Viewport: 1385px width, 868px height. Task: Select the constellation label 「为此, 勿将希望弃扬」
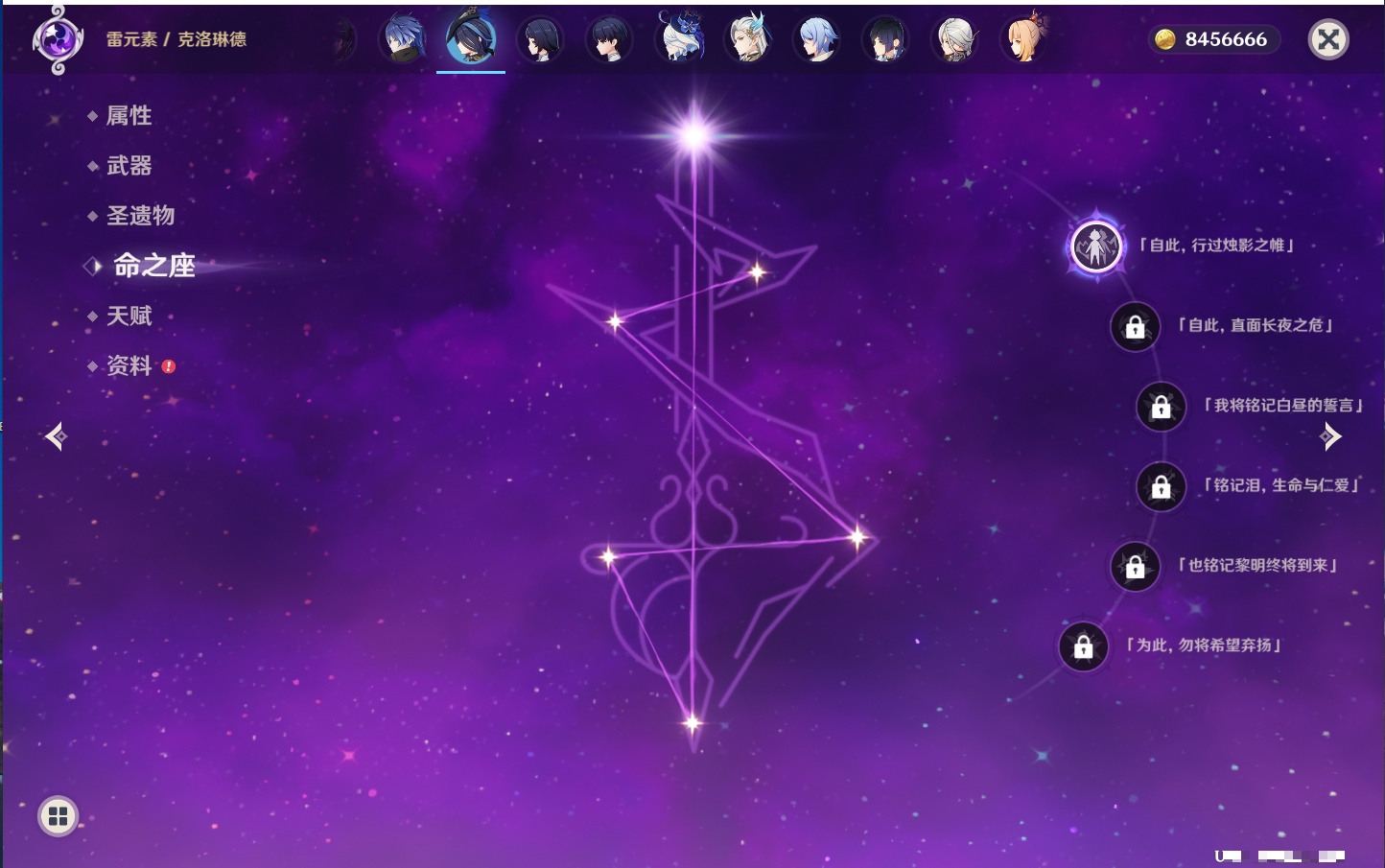(1204, 645)
